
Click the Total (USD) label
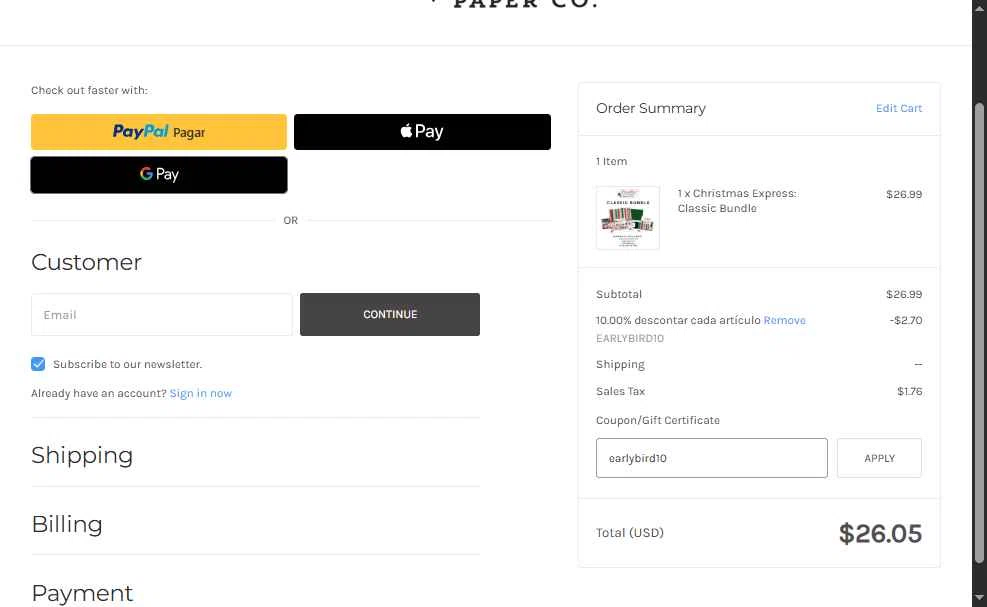[x=629, y=533]
